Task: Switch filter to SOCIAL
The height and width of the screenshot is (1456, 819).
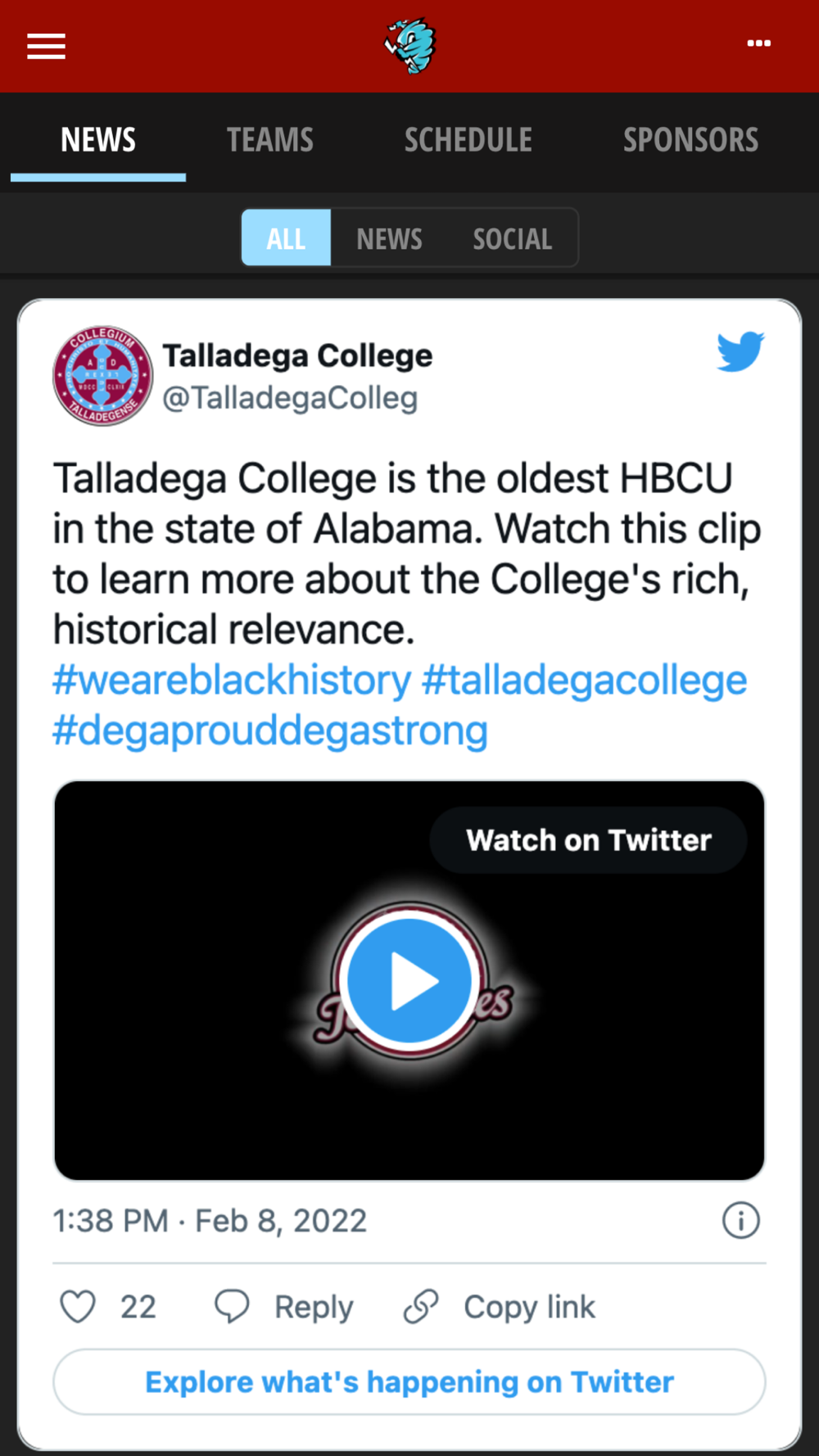Action: click(x=512, y=238)
